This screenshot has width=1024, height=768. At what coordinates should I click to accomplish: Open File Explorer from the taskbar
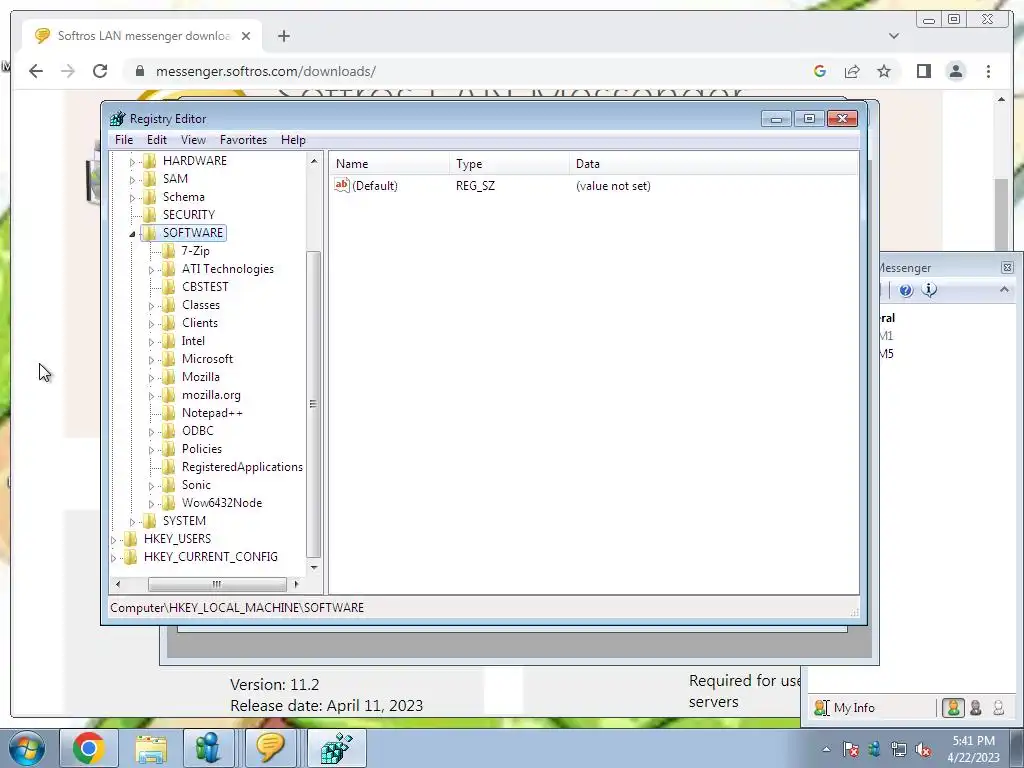(151, 748)
